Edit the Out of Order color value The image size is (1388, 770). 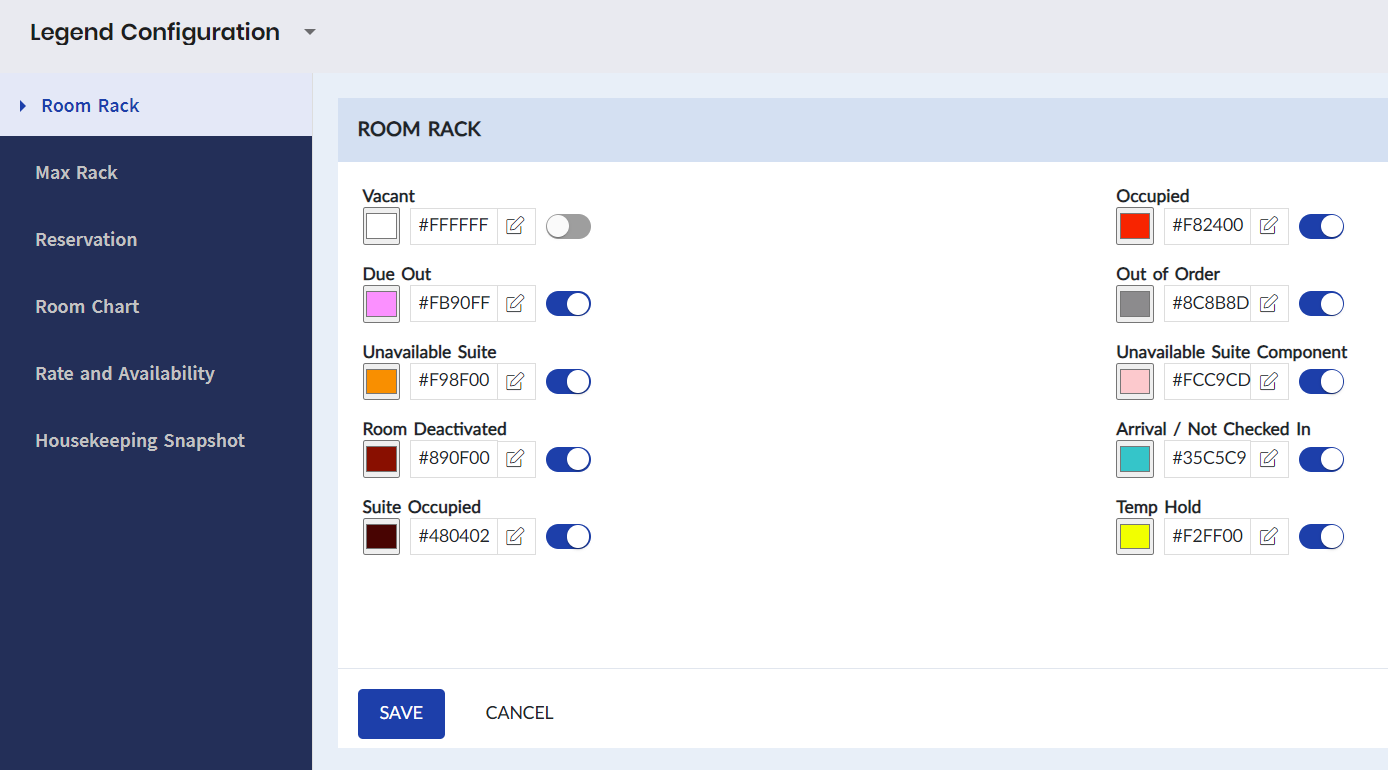pyautogui.click(x=1269, y=303)
